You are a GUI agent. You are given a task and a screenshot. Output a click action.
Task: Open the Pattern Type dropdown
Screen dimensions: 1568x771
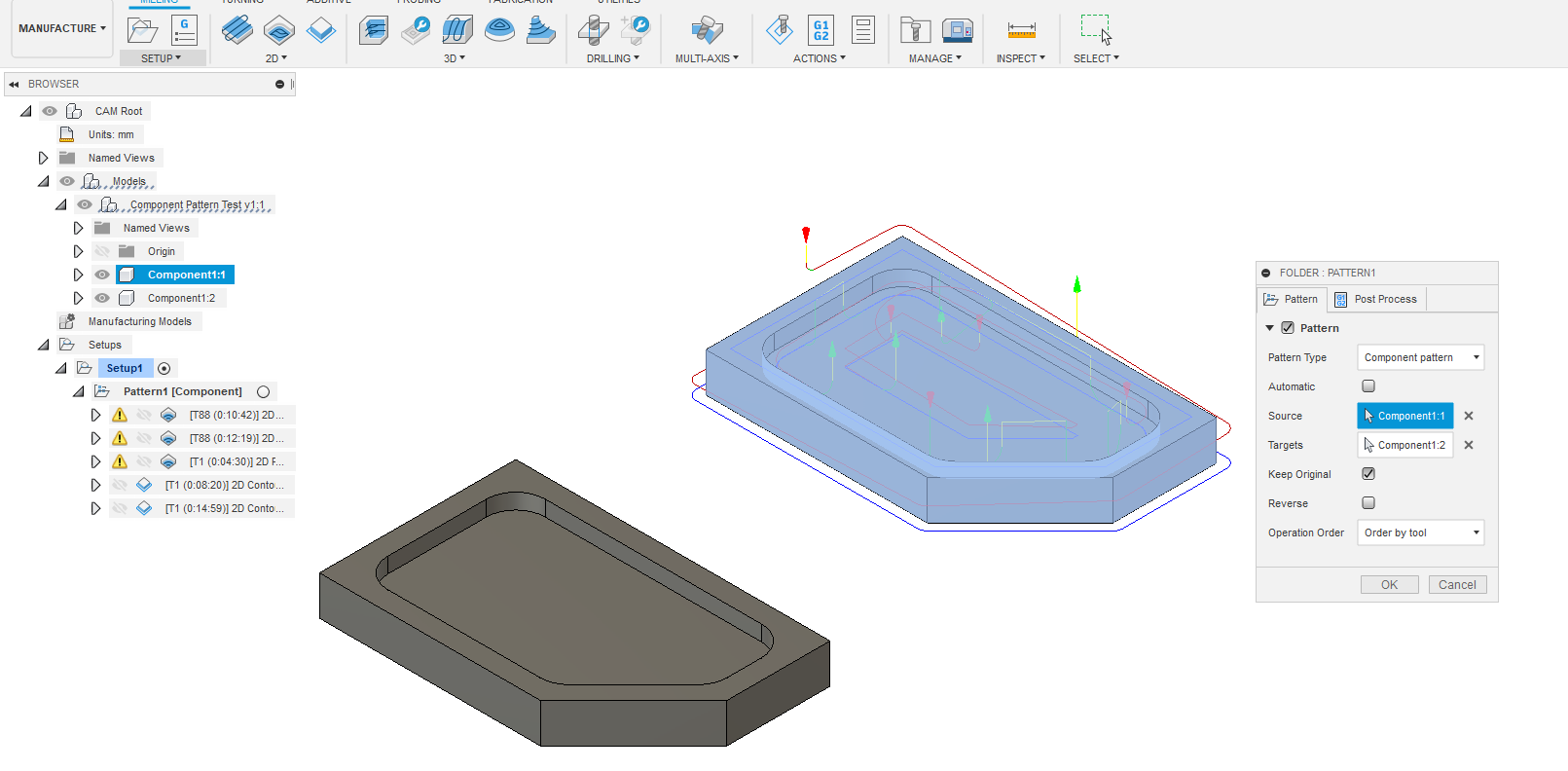point(1420,357)
